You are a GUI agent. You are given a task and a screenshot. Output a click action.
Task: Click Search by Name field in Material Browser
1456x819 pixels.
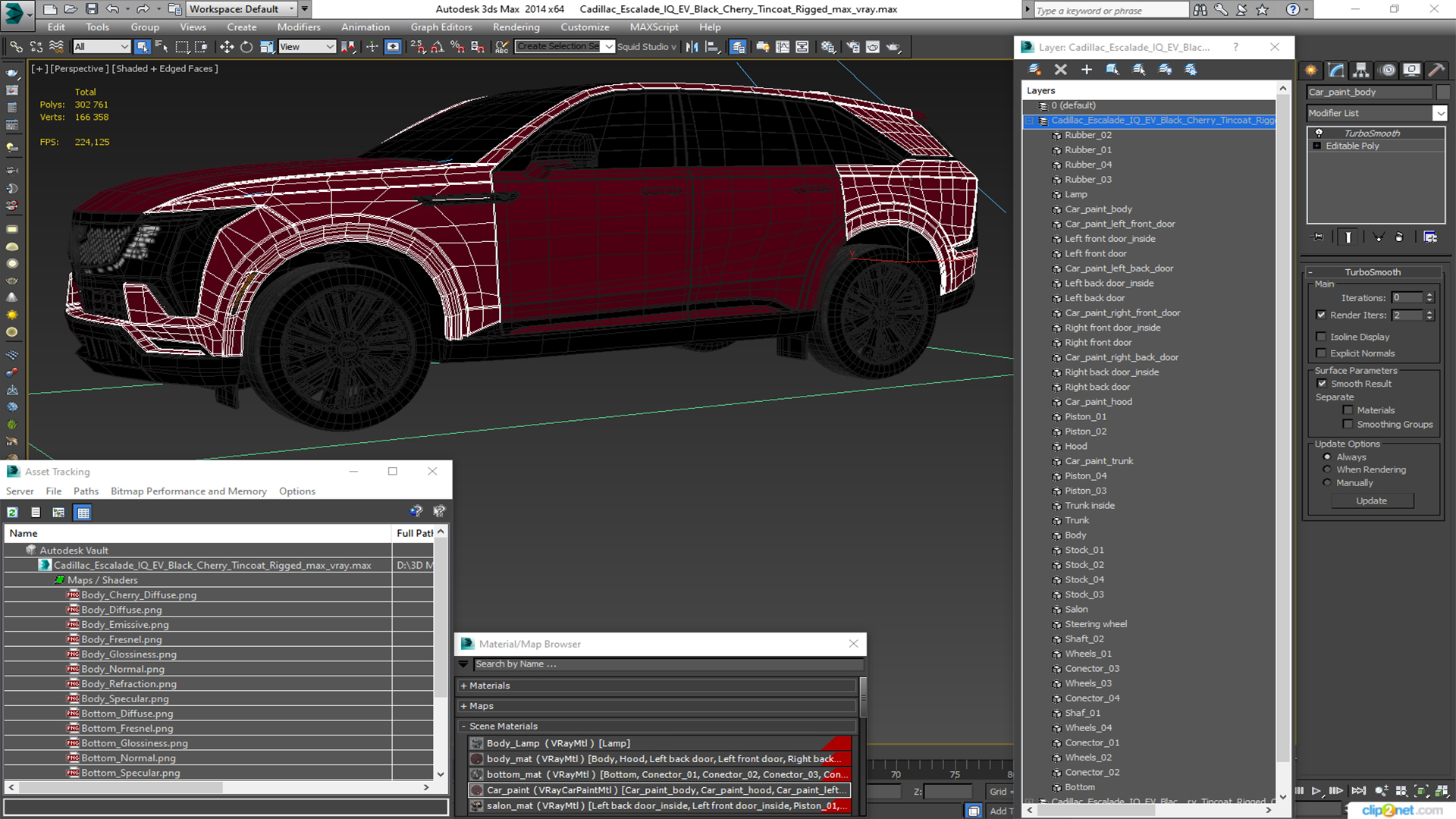(x=668, y=664)
